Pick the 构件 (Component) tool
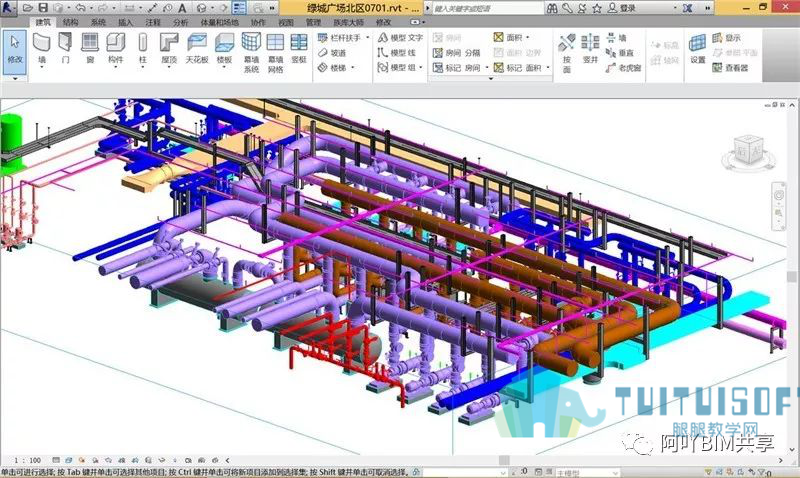This screenshot has width=800, height=478. pyautogui.click(x=116, y=49)
